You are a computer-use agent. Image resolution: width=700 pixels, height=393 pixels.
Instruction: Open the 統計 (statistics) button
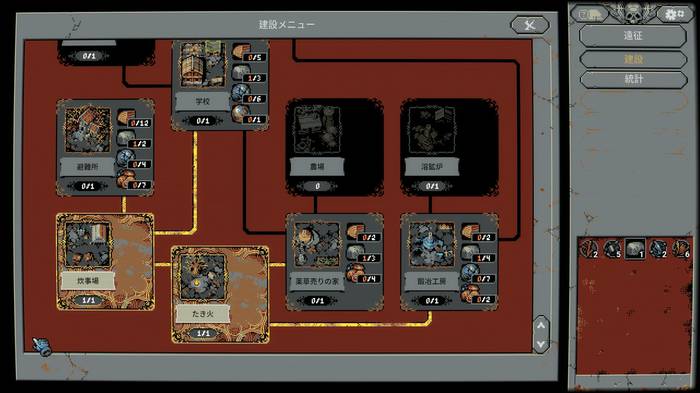point(633,79)
